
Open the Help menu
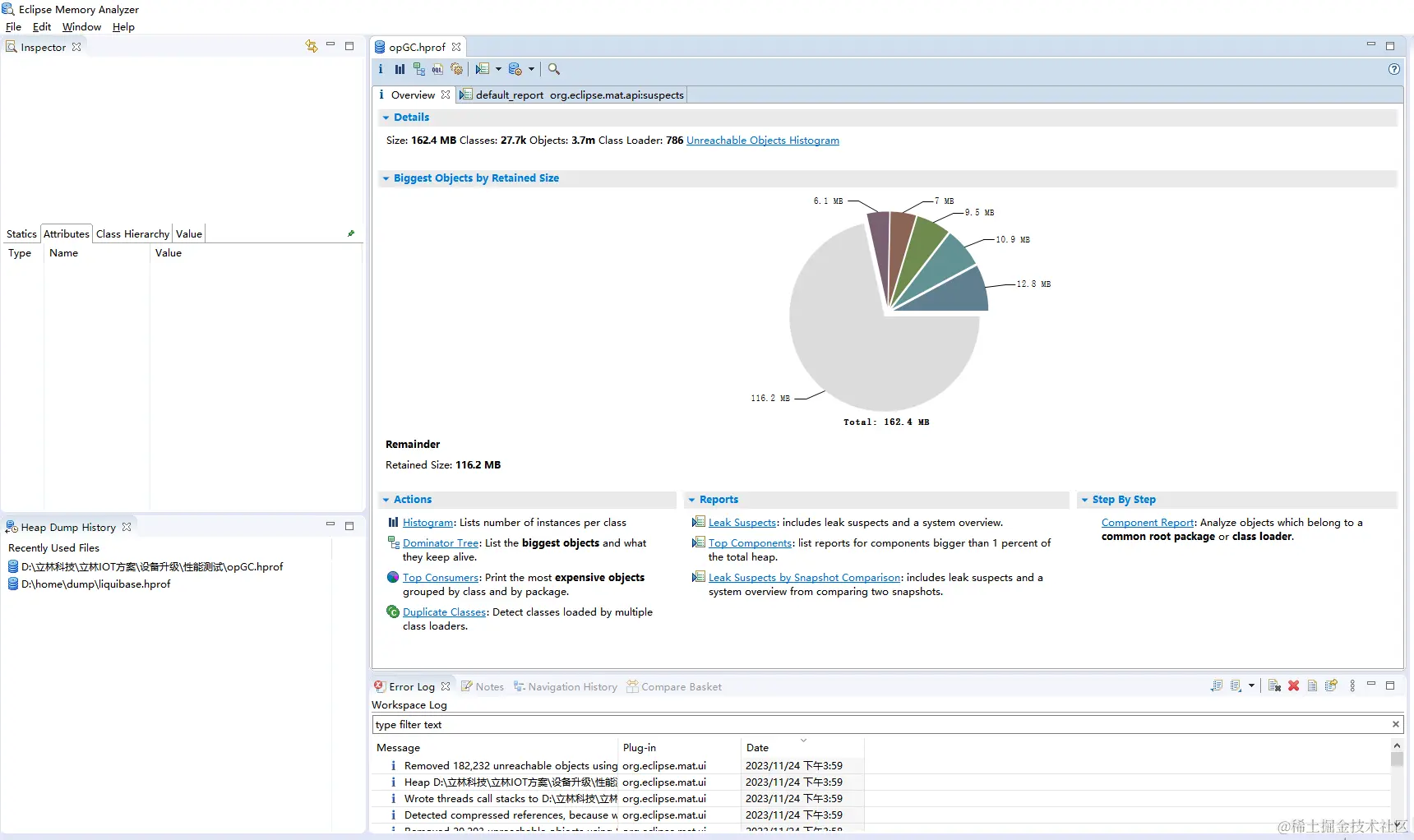point(123,26)
